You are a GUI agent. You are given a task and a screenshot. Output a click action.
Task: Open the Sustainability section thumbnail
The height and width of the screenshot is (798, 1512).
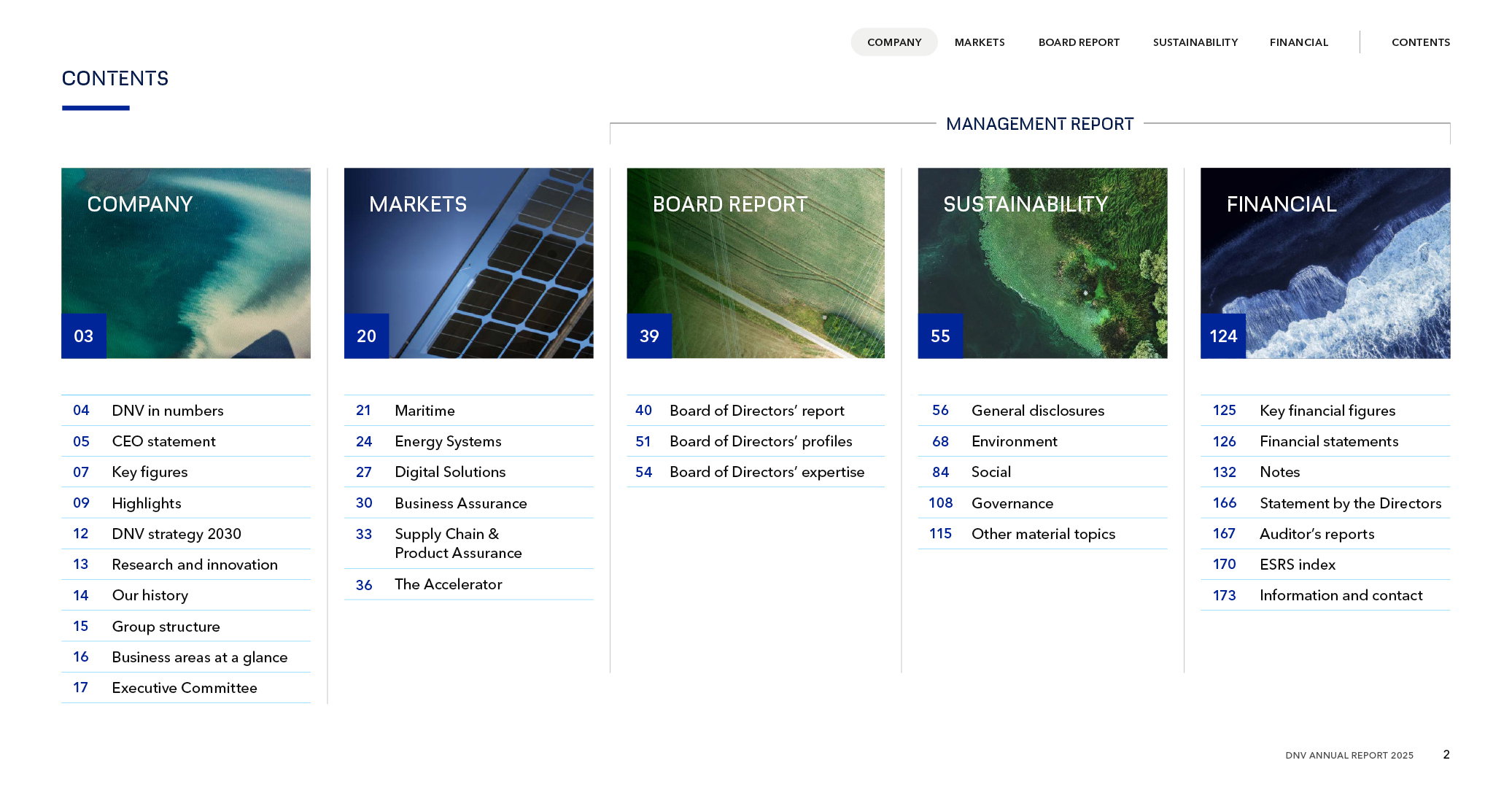(x=1042, y=263)
